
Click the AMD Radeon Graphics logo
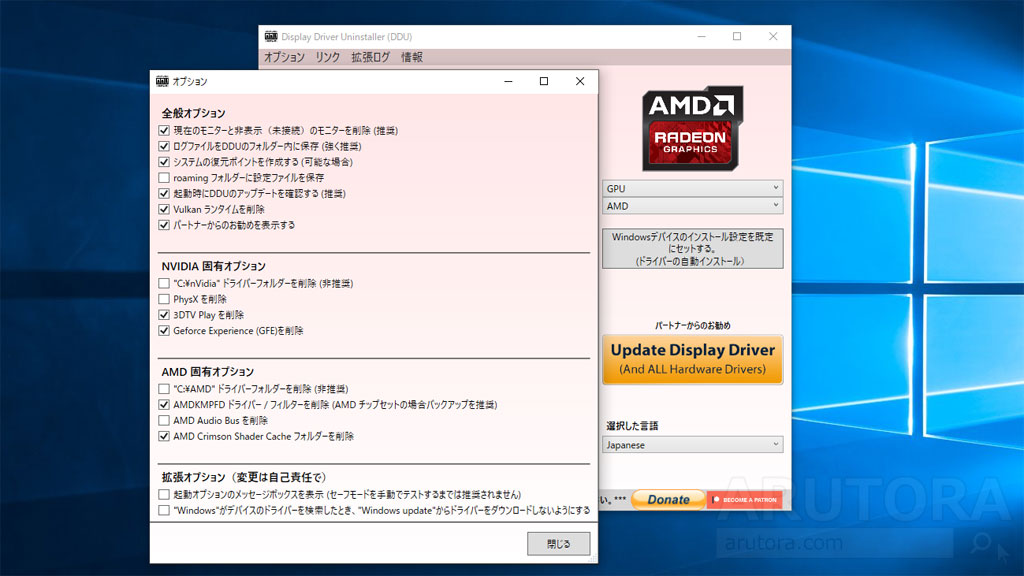(x=692, y=128)
